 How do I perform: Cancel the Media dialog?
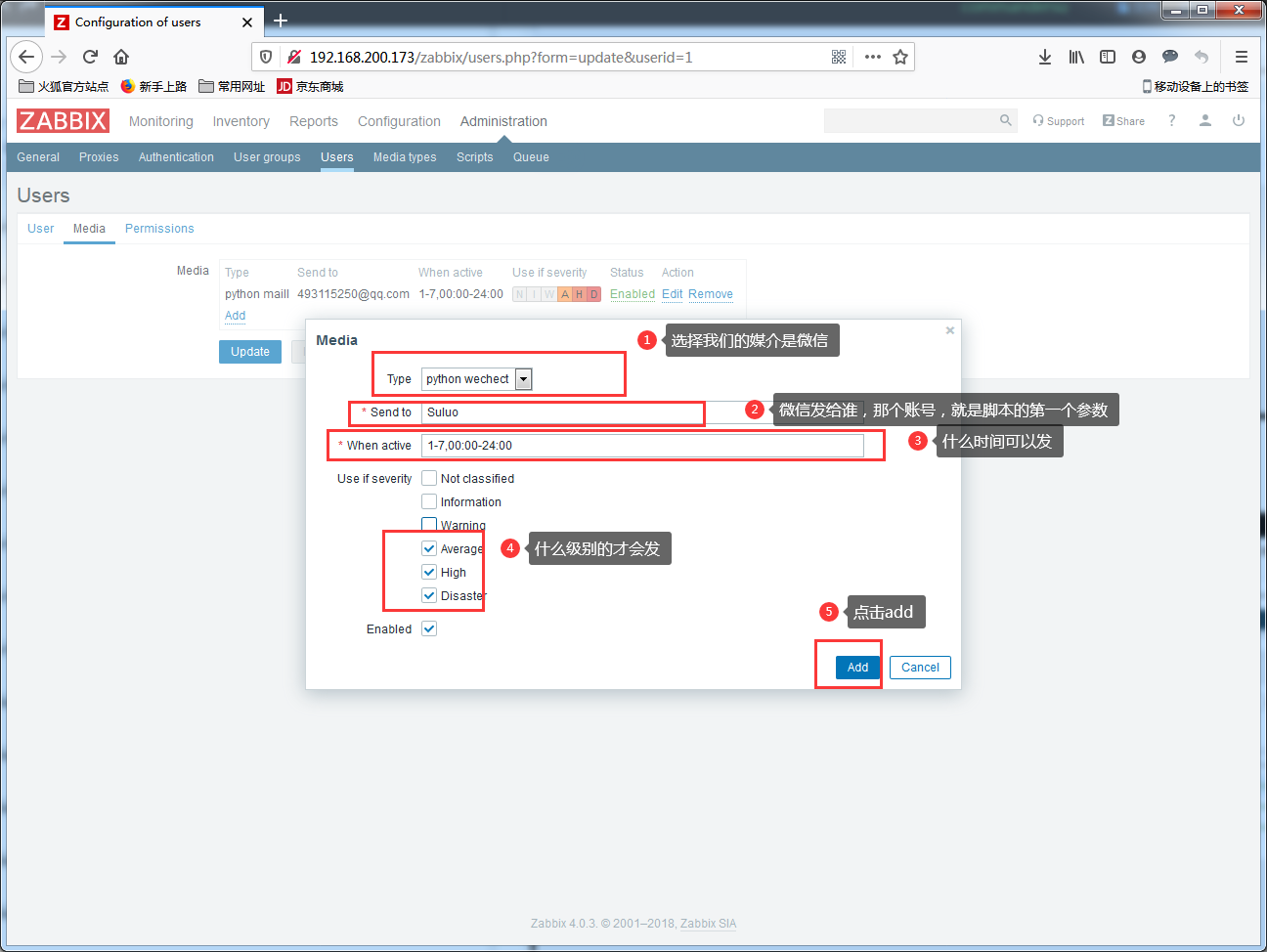(x=920, y=668)
